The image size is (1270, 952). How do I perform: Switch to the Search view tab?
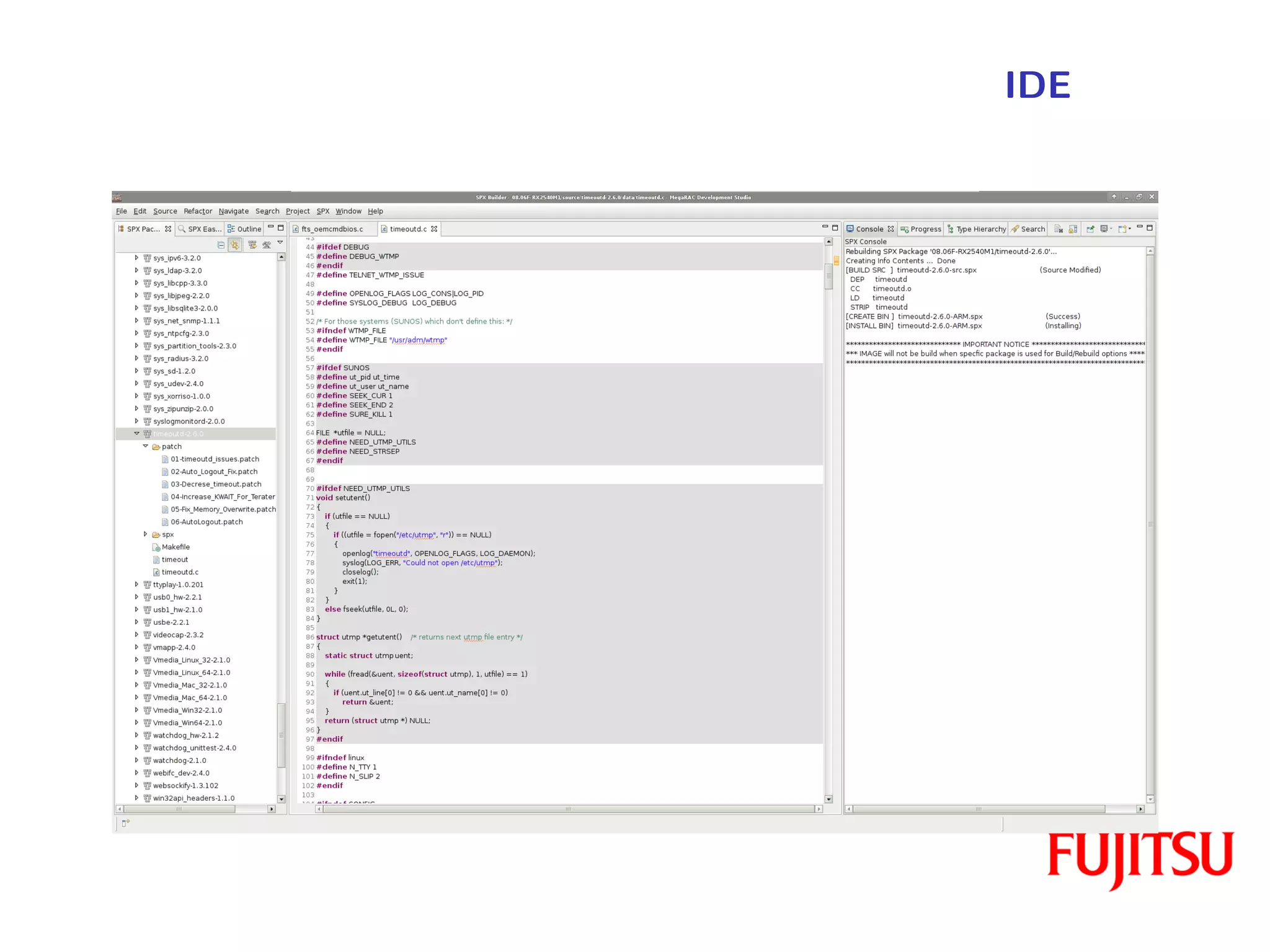[1028, 229]
